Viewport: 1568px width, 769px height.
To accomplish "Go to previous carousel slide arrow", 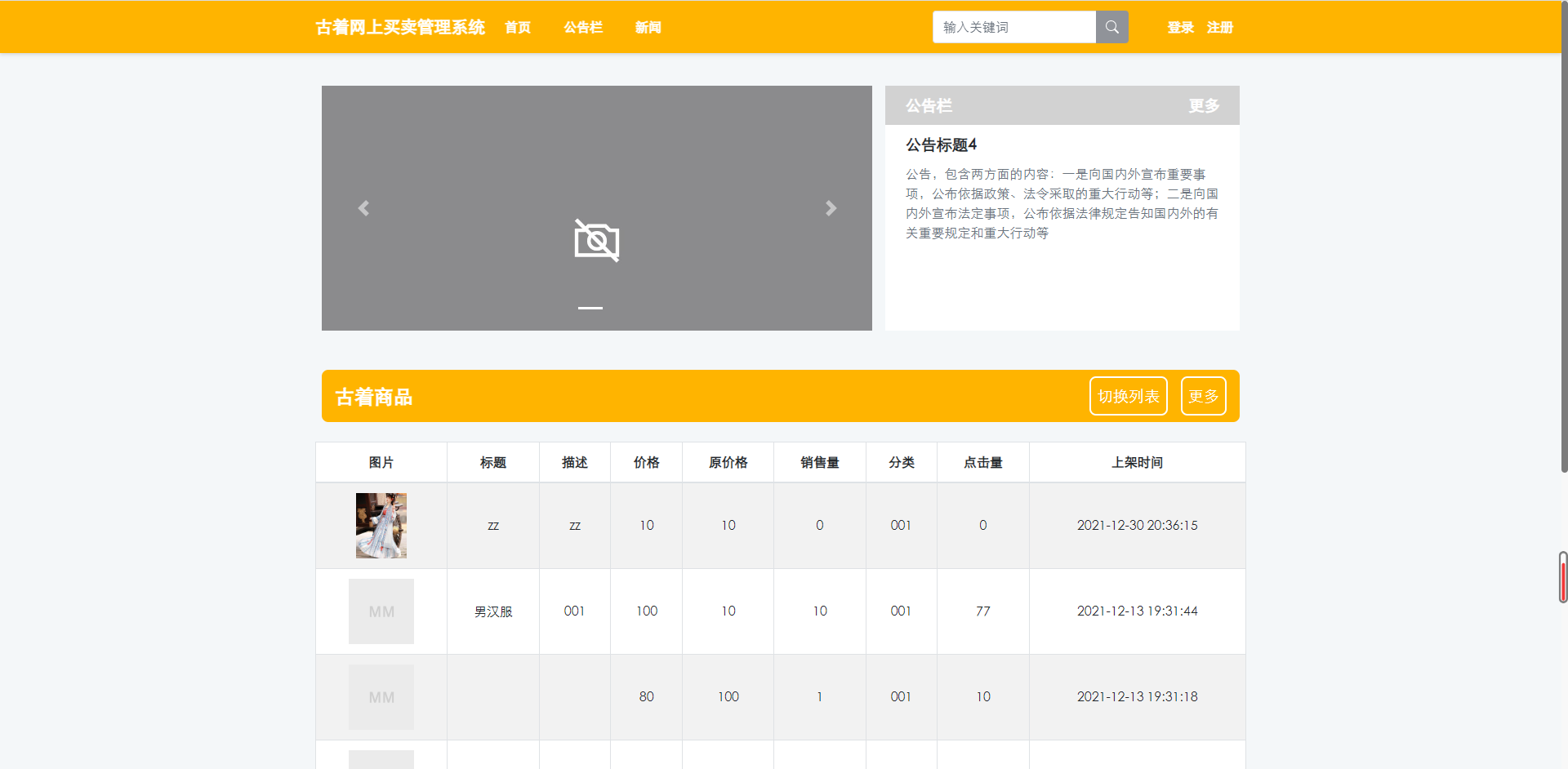I will click(x=363, y=208).
